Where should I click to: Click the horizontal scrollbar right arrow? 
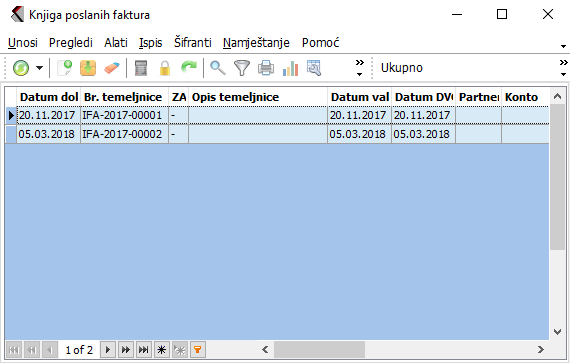(x=541, y=350)
